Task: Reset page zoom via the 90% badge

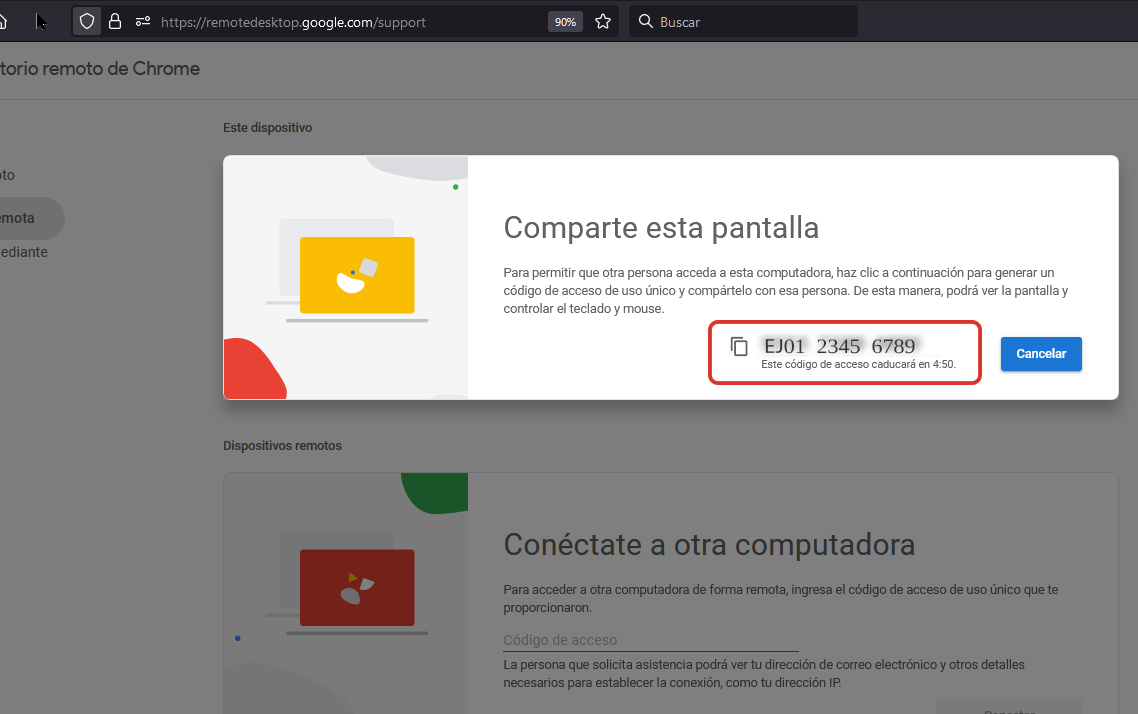Action: (565, 21)
